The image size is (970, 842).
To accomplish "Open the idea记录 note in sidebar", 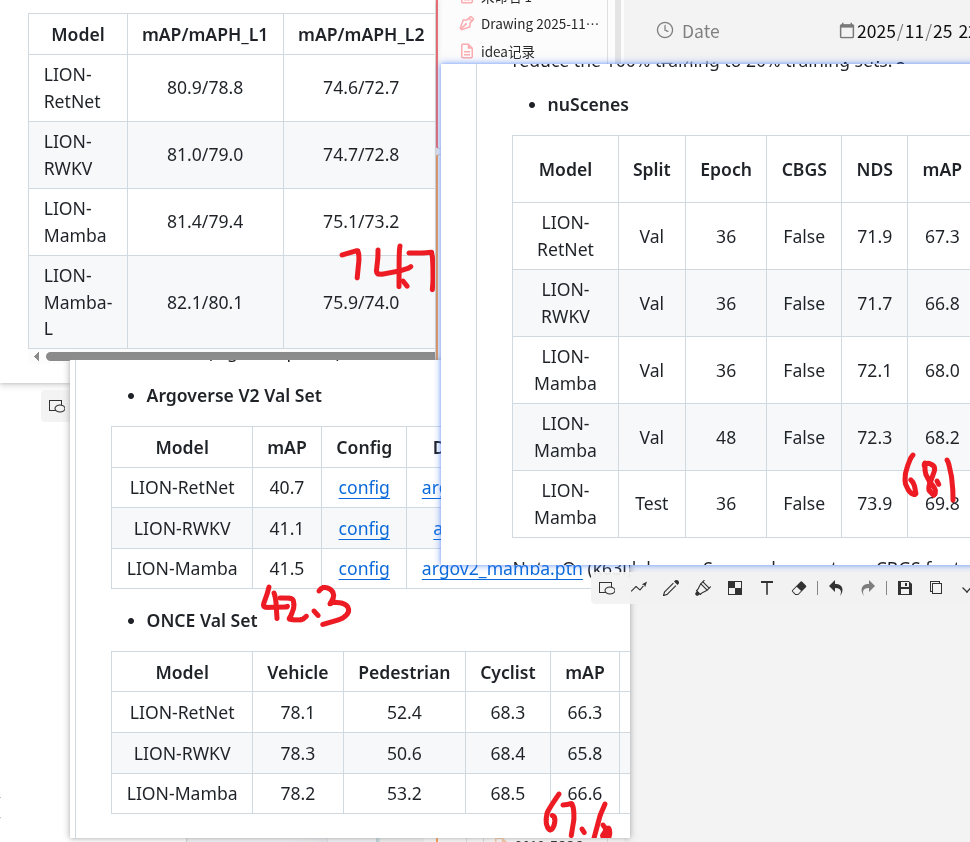I will 507,52.
